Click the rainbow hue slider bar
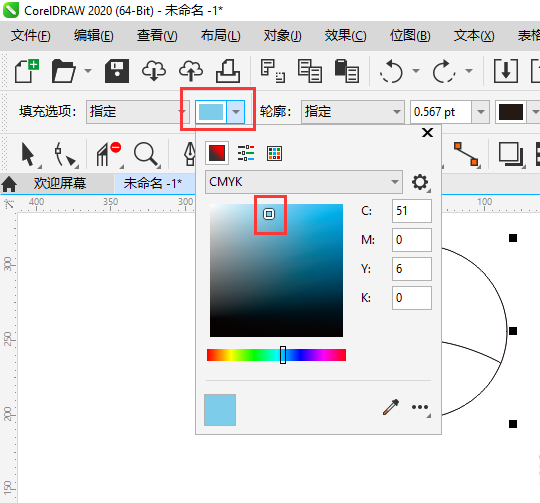 coord(276,355)
